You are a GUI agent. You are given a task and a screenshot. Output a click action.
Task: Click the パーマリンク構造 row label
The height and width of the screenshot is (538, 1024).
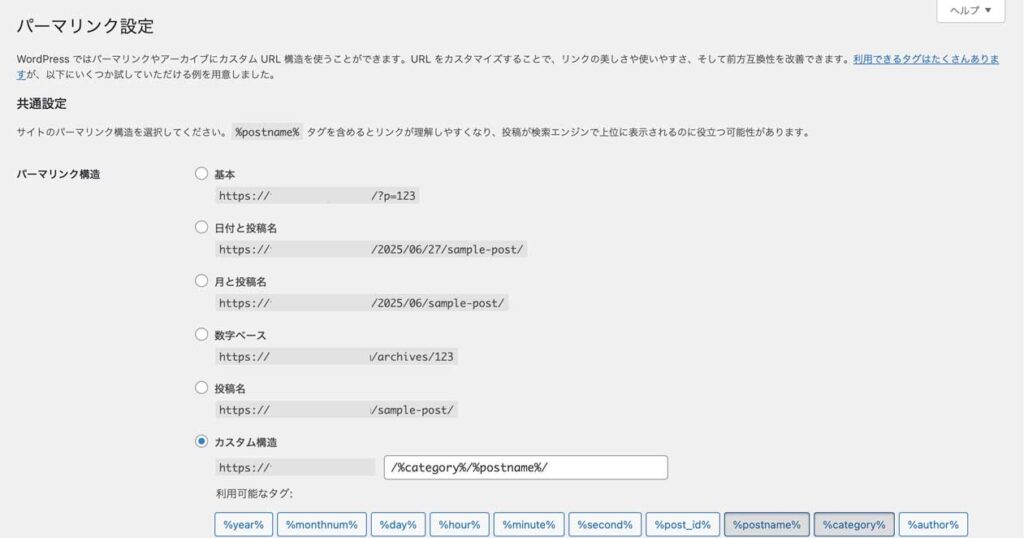click(58, 174)
